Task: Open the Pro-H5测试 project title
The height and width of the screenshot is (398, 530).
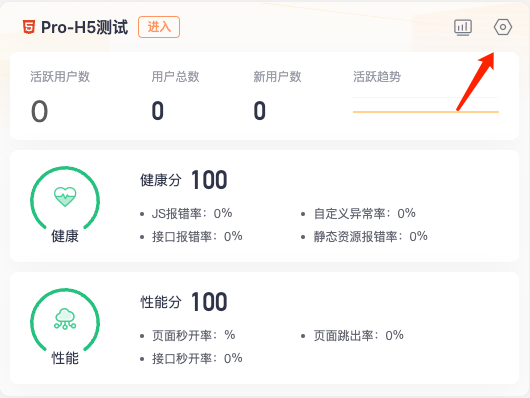Action: [x=85, y=27]
